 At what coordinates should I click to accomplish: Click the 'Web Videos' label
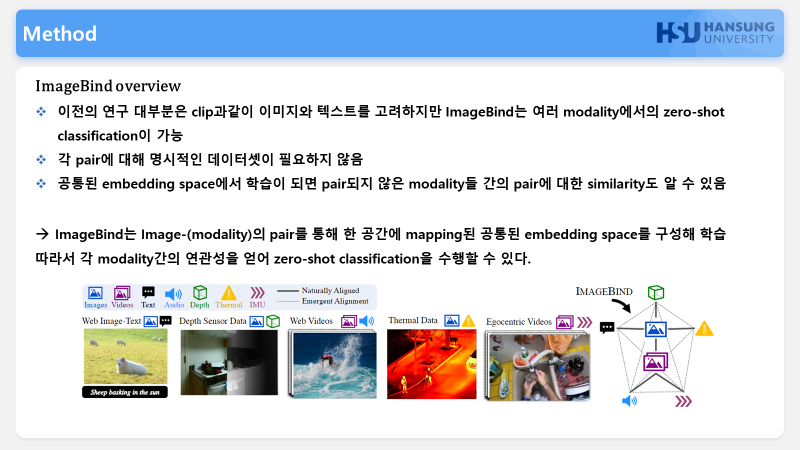point(311,321)
